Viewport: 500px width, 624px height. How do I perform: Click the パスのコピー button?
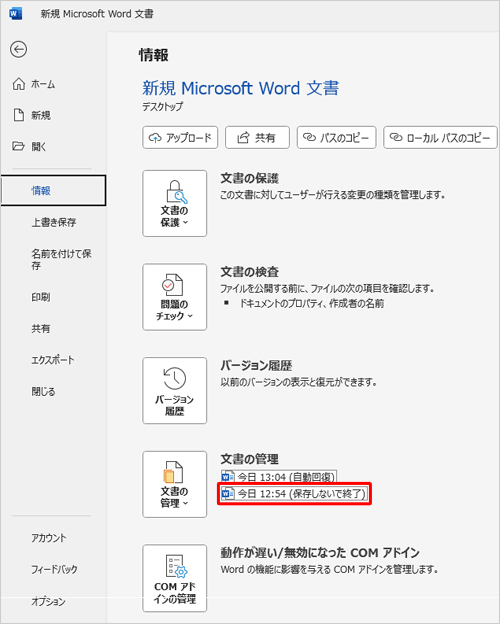(336, 138)
